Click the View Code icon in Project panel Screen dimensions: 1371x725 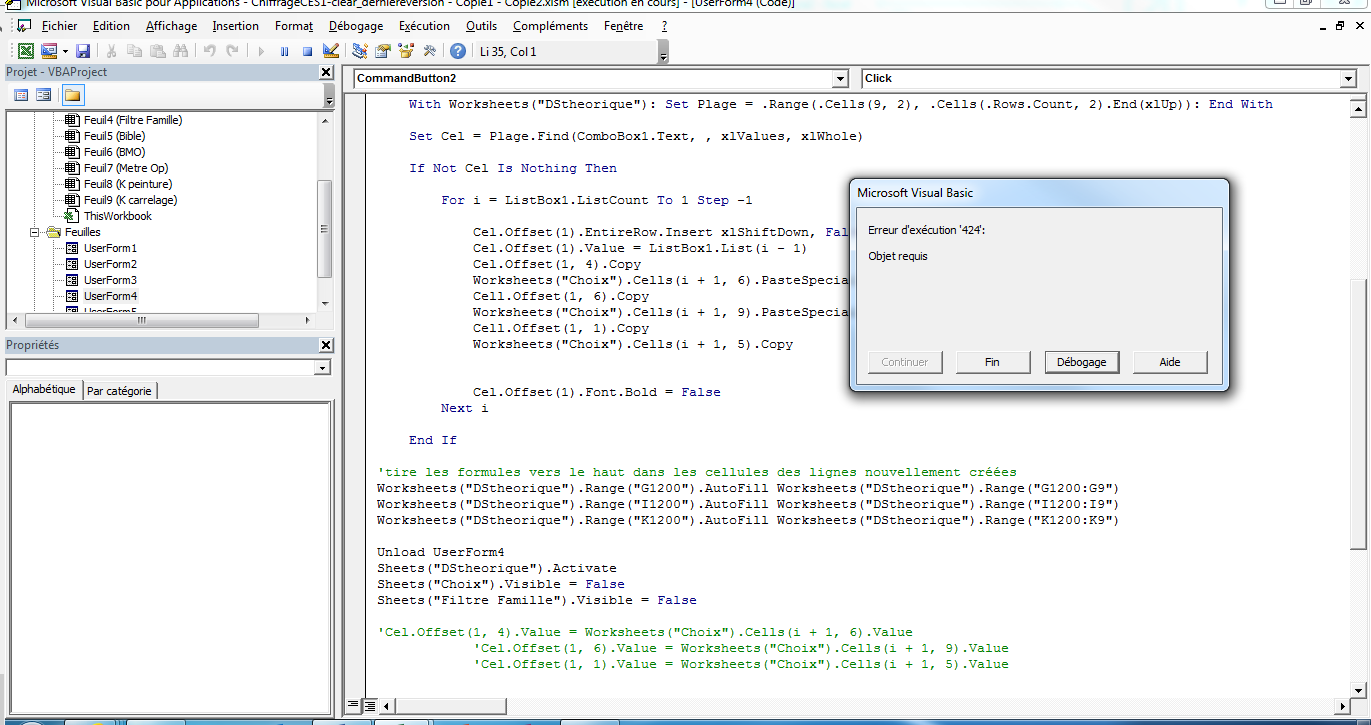tap(20, 95)
